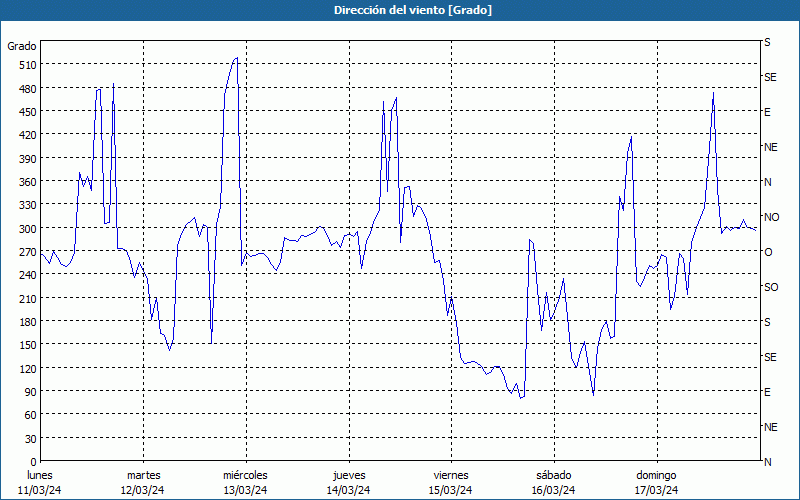Pick the 360 left-axis value
The height and width of the screenshot is (500, 800).
[28, 182]
